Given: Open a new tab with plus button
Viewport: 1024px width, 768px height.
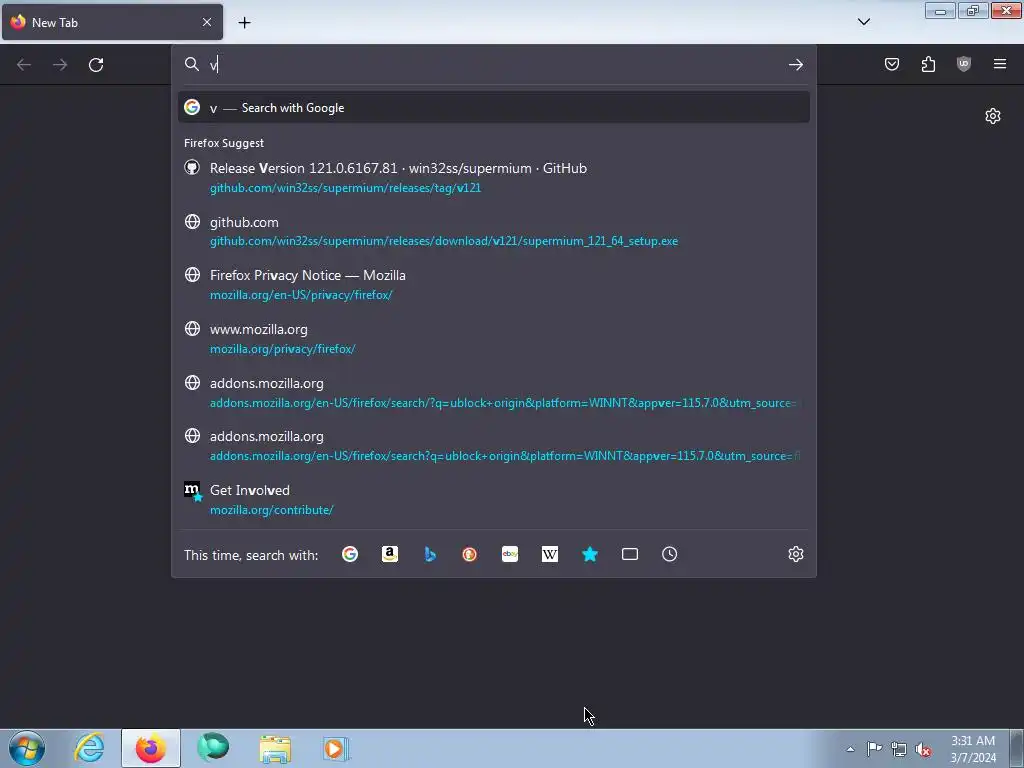Looking at the screenshot, I should tap(244, 23).
